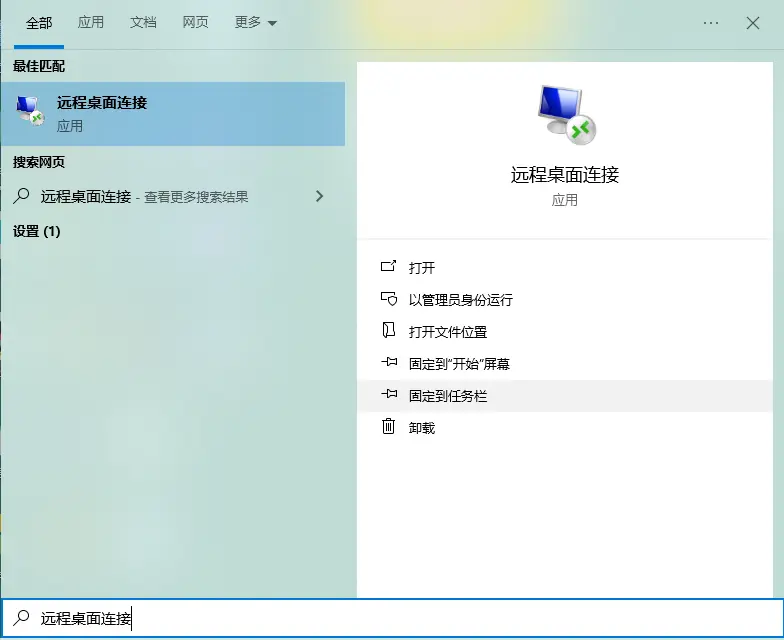784x640 pixels.
Task: Click the shield icon for 以管理员身份运行
Action: point(389,300)
